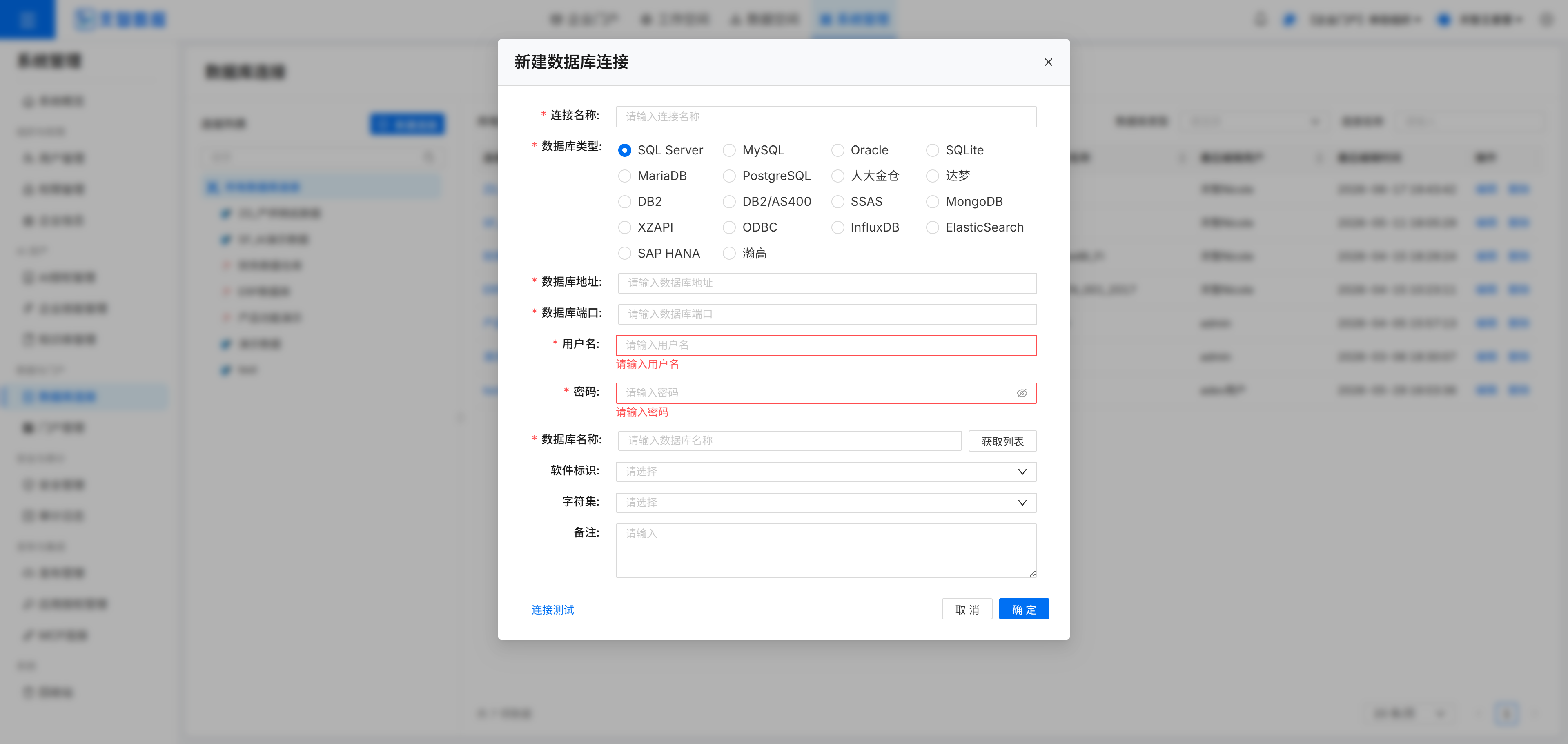Focus the 连接名称 input field

coord(826,117)
